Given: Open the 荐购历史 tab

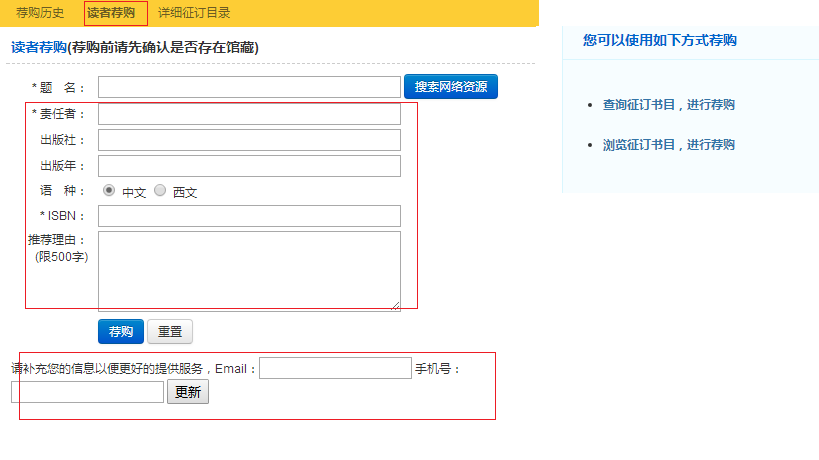Looking at the screenshot, I should pyautogui.click(x=40, y=13).
